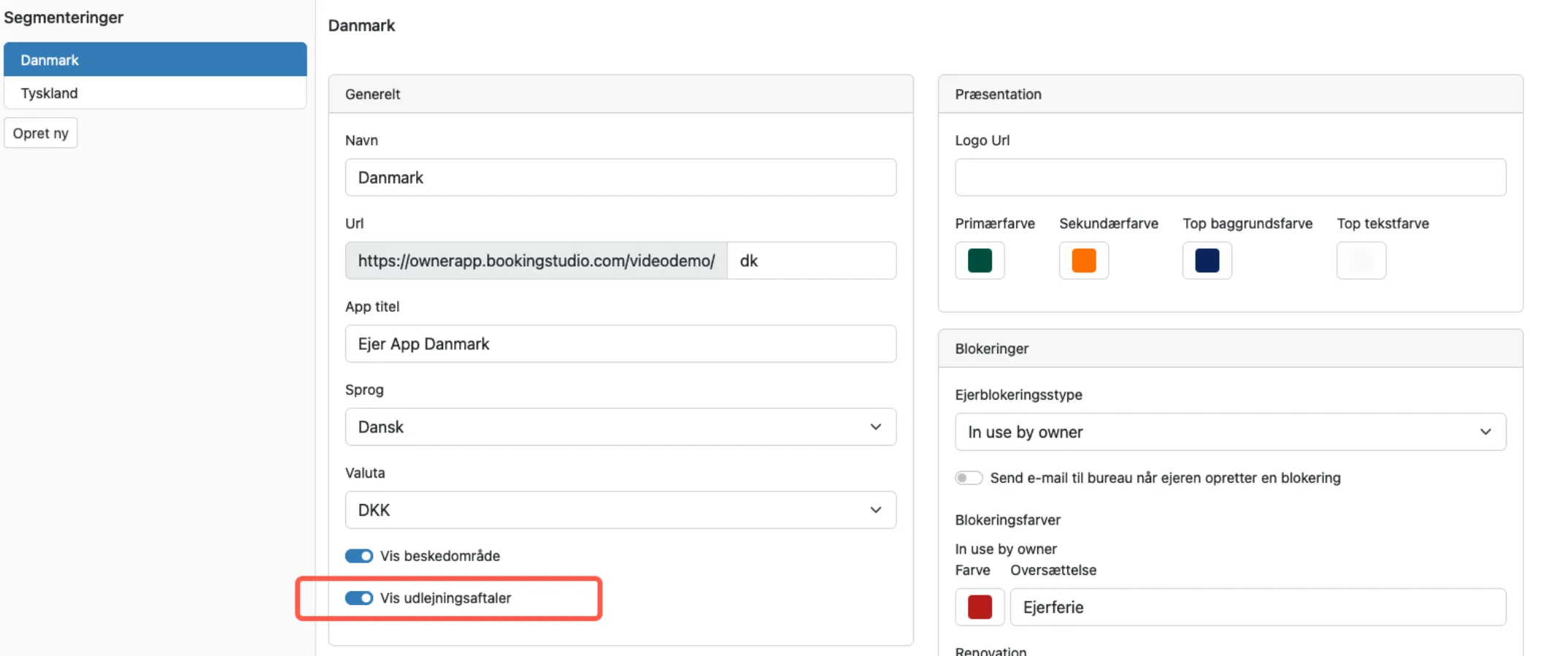Open the Sekundærfarve orange color swatch
This screenshot has height=656, width=1568.
point(1083,261)
